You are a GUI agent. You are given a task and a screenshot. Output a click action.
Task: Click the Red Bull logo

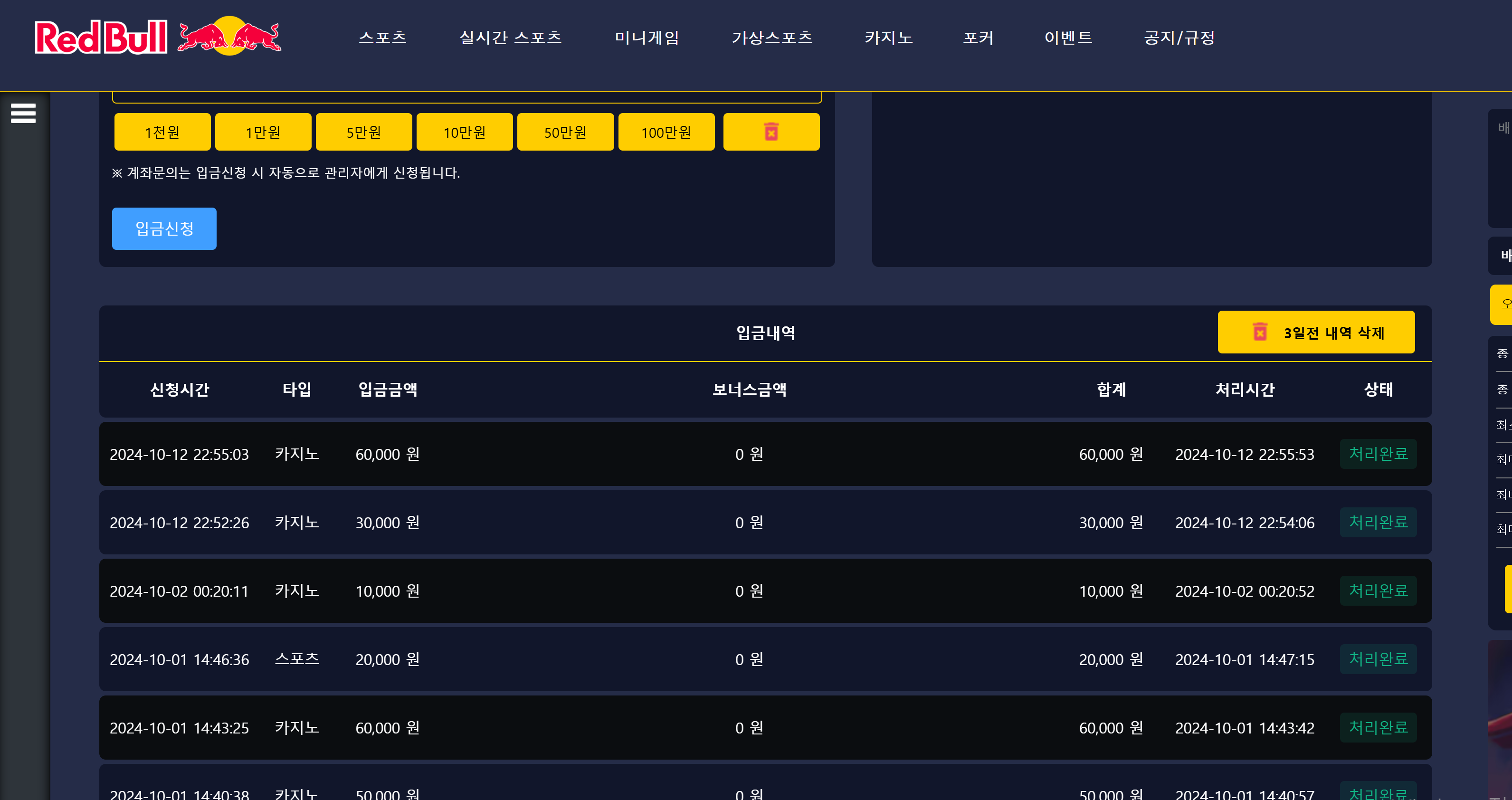(158, 37)
